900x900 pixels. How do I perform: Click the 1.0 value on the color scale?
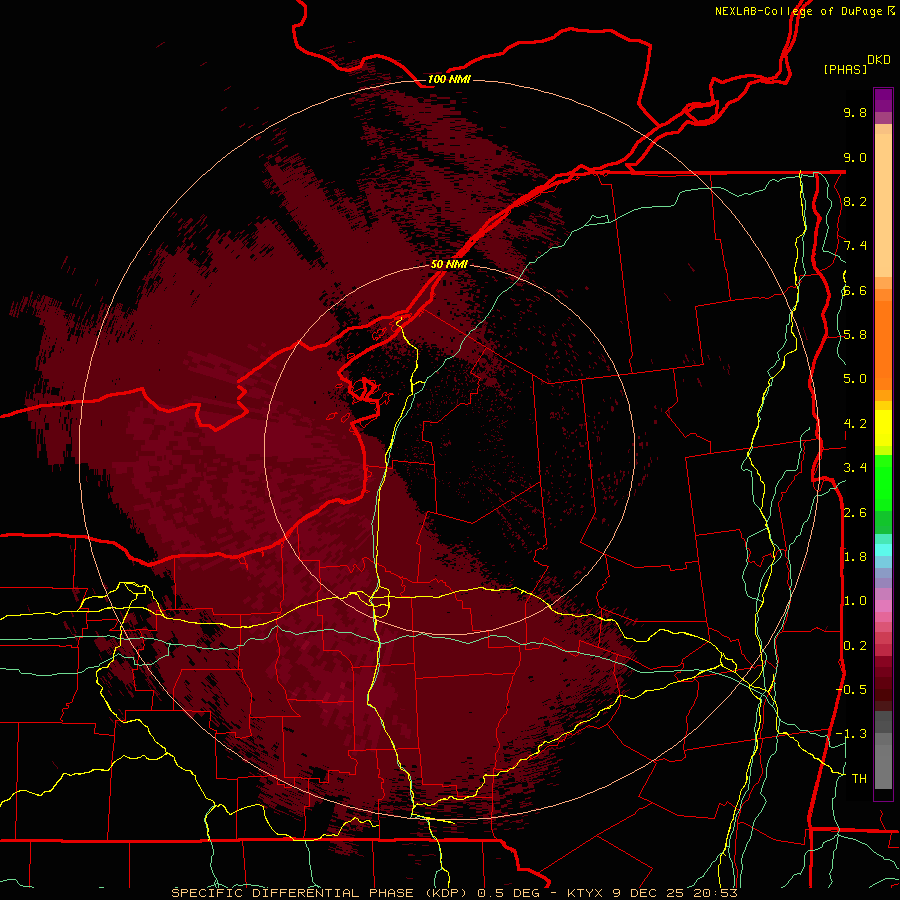tap(855, 601)
